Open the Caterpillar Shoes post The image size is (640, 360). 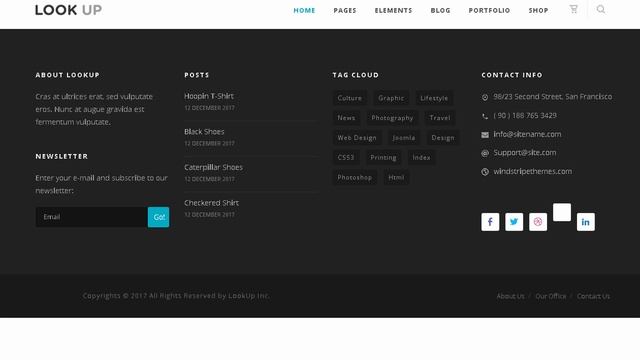click(x=213, y=167)
